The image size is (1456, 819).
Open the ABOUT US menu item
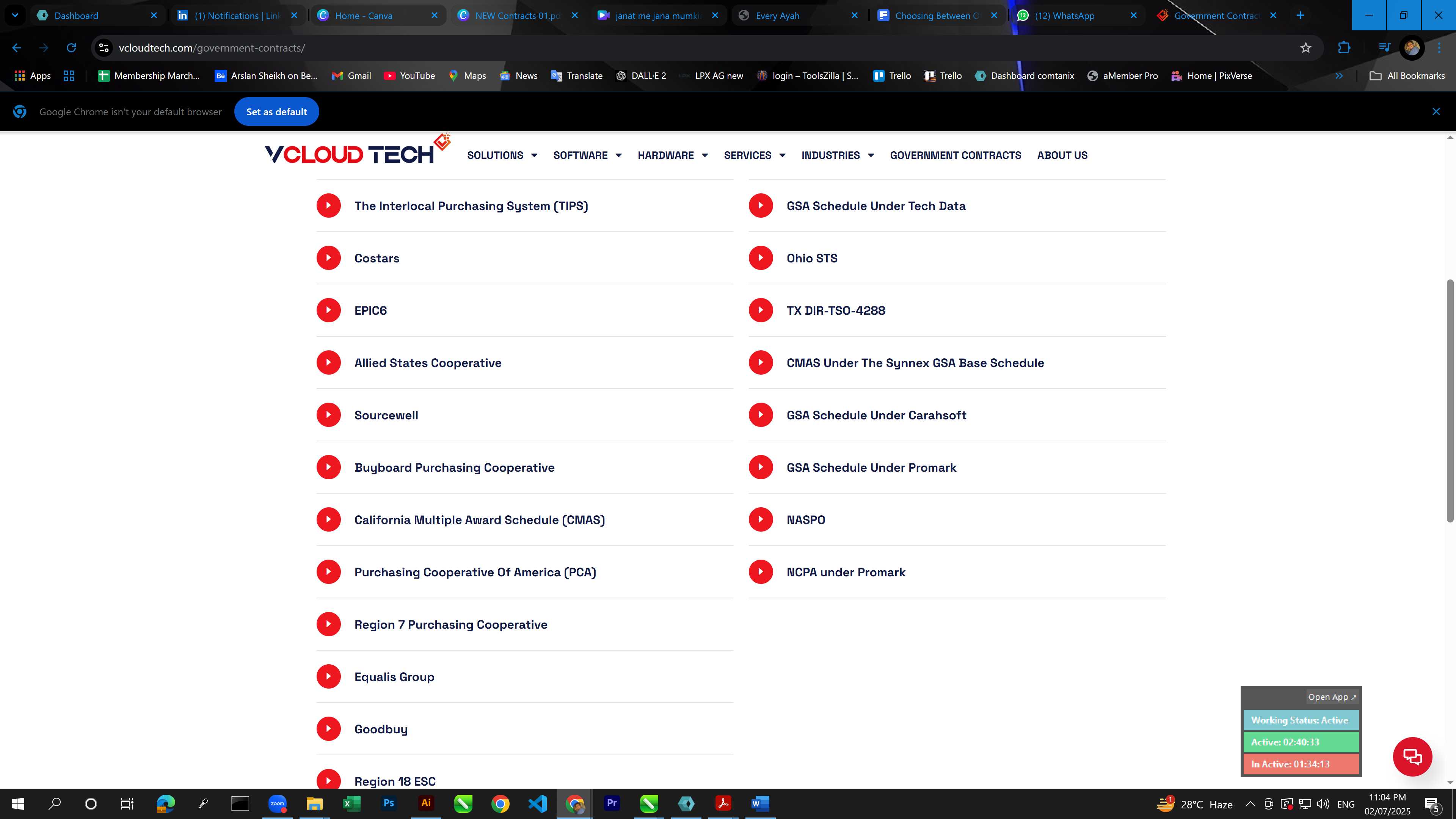(1062, 155)
